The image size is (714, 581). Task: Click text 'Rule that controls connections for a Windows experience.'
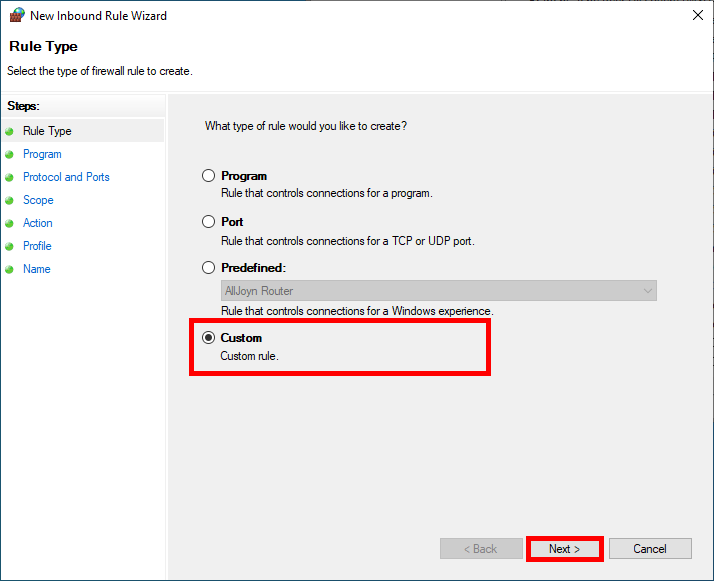(357, 311)
